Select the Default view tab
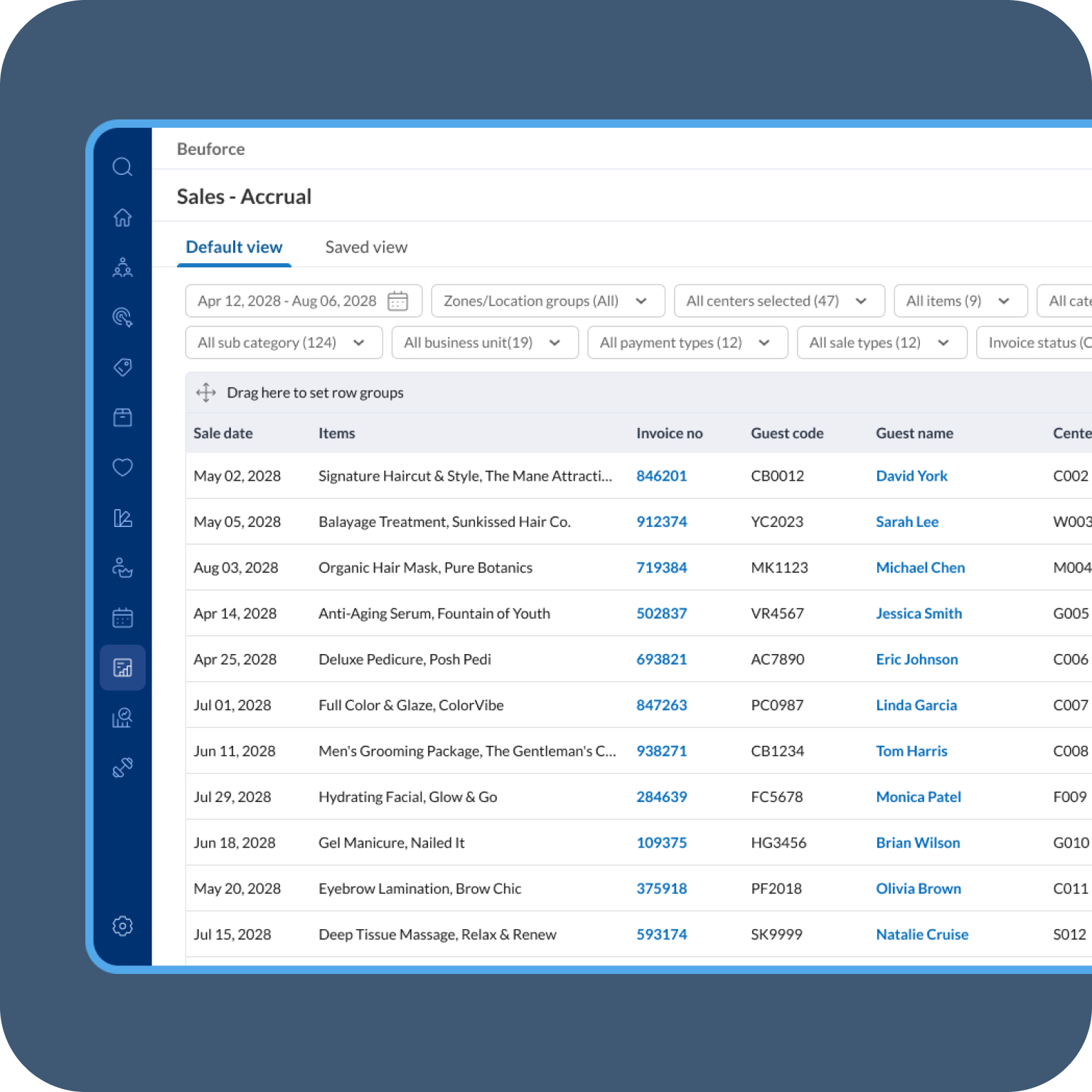Viewport: 1092px width, 1092px height. (x=234, y=247)
